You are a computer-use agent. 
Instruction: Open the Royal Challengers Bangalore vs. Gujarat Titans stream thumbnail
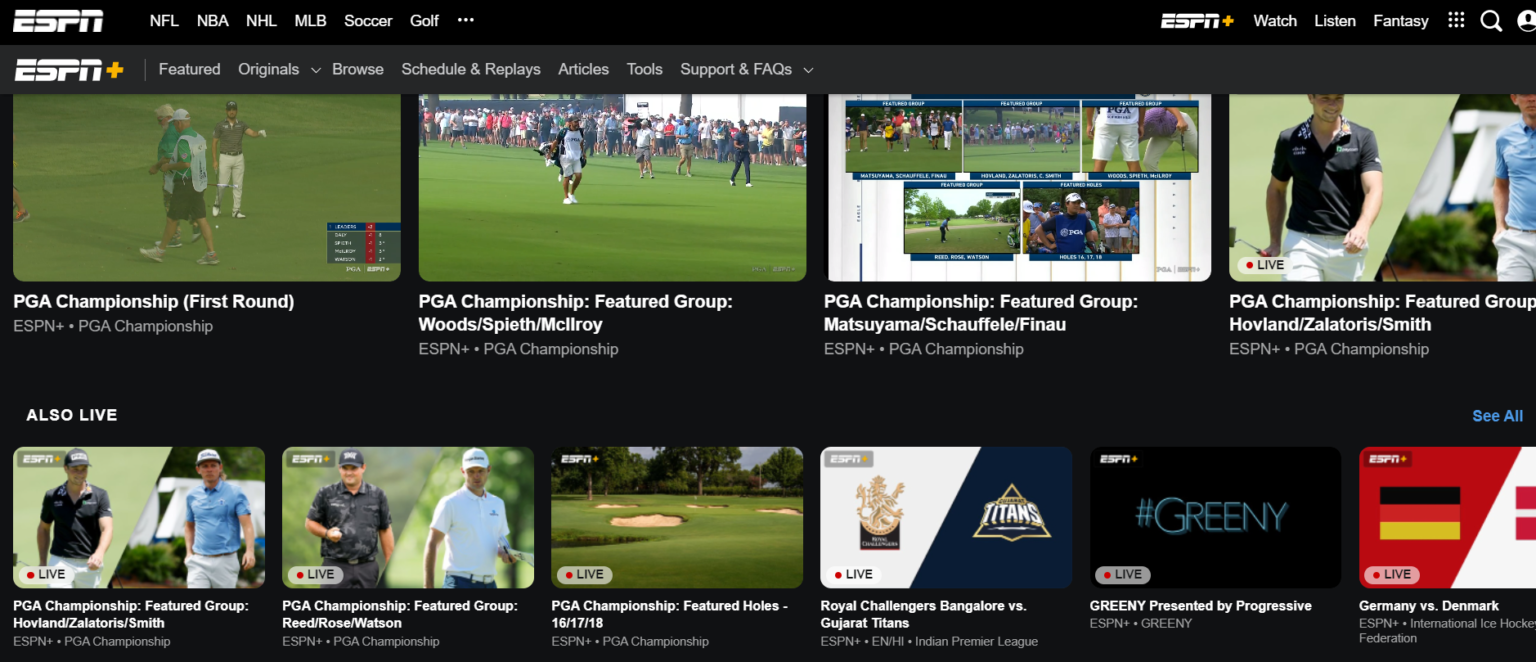(945, 517)
